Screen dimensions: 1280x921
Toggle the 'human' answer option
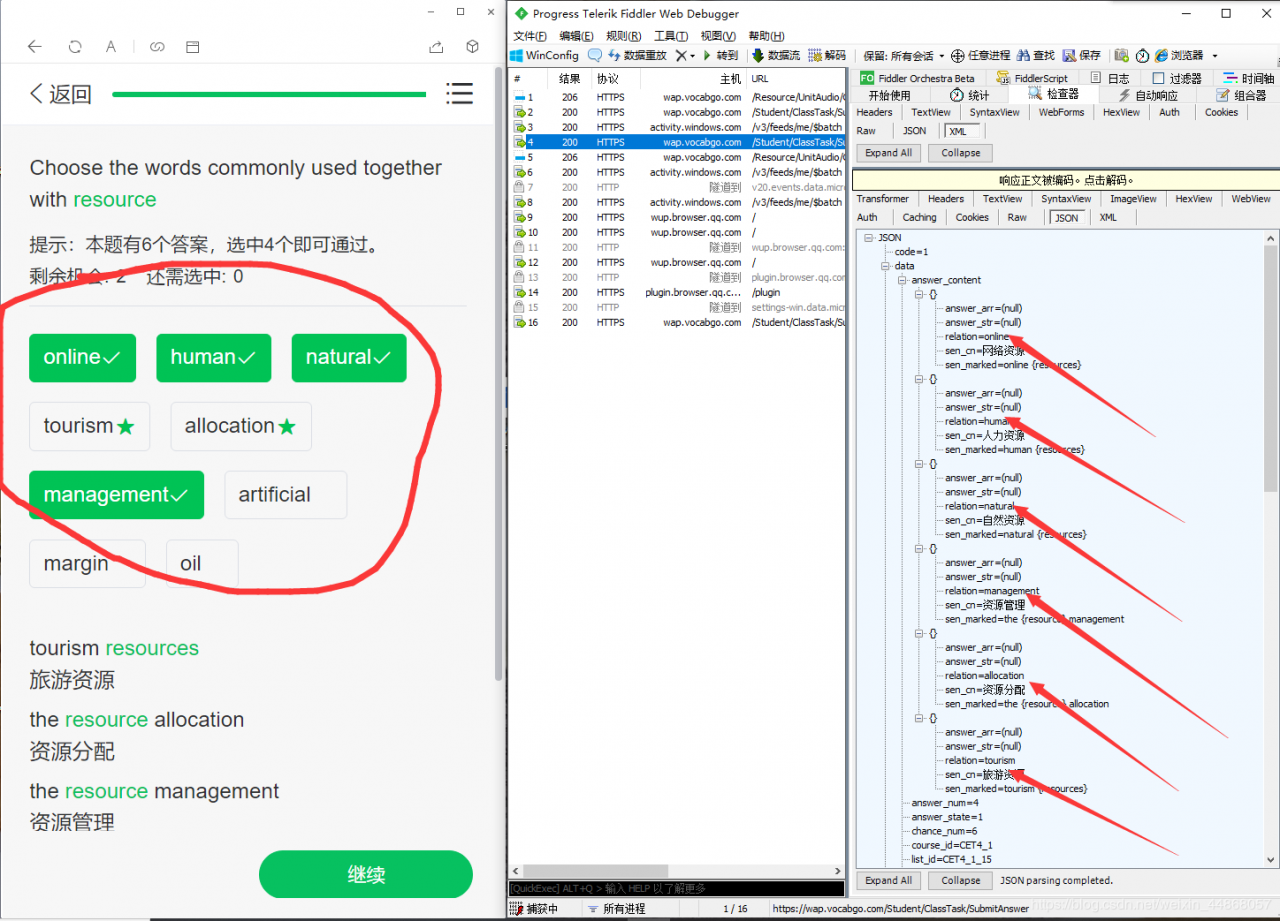tap(213, 358)
